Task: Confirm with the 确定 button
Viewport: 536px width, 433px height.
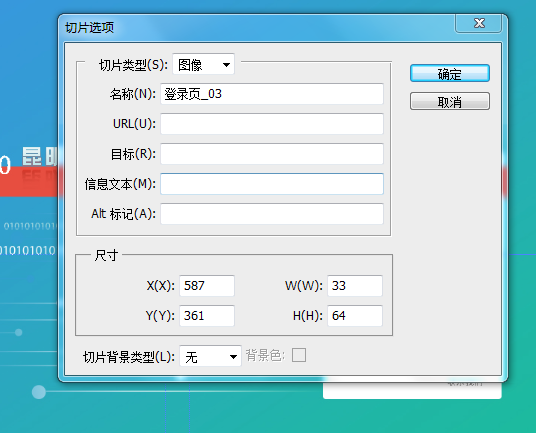Action: [450, 73]
